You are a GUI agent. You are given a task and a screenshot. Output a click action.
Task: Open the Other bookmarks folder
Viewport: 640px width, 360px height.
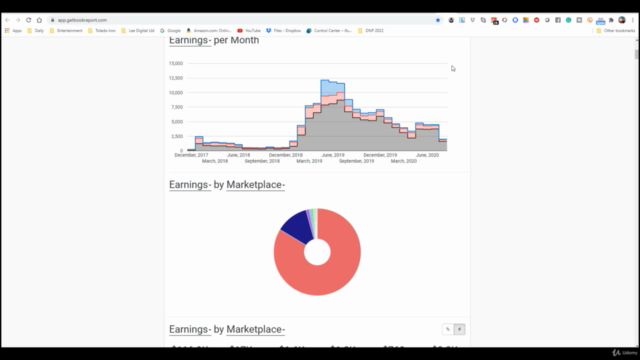point(616,31)
